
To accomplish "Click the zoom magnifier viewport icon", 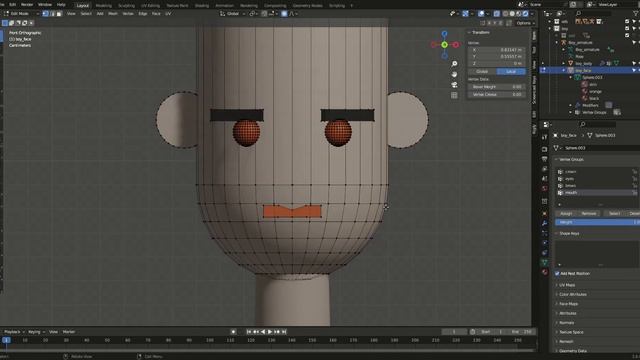I will click(454, 64).
